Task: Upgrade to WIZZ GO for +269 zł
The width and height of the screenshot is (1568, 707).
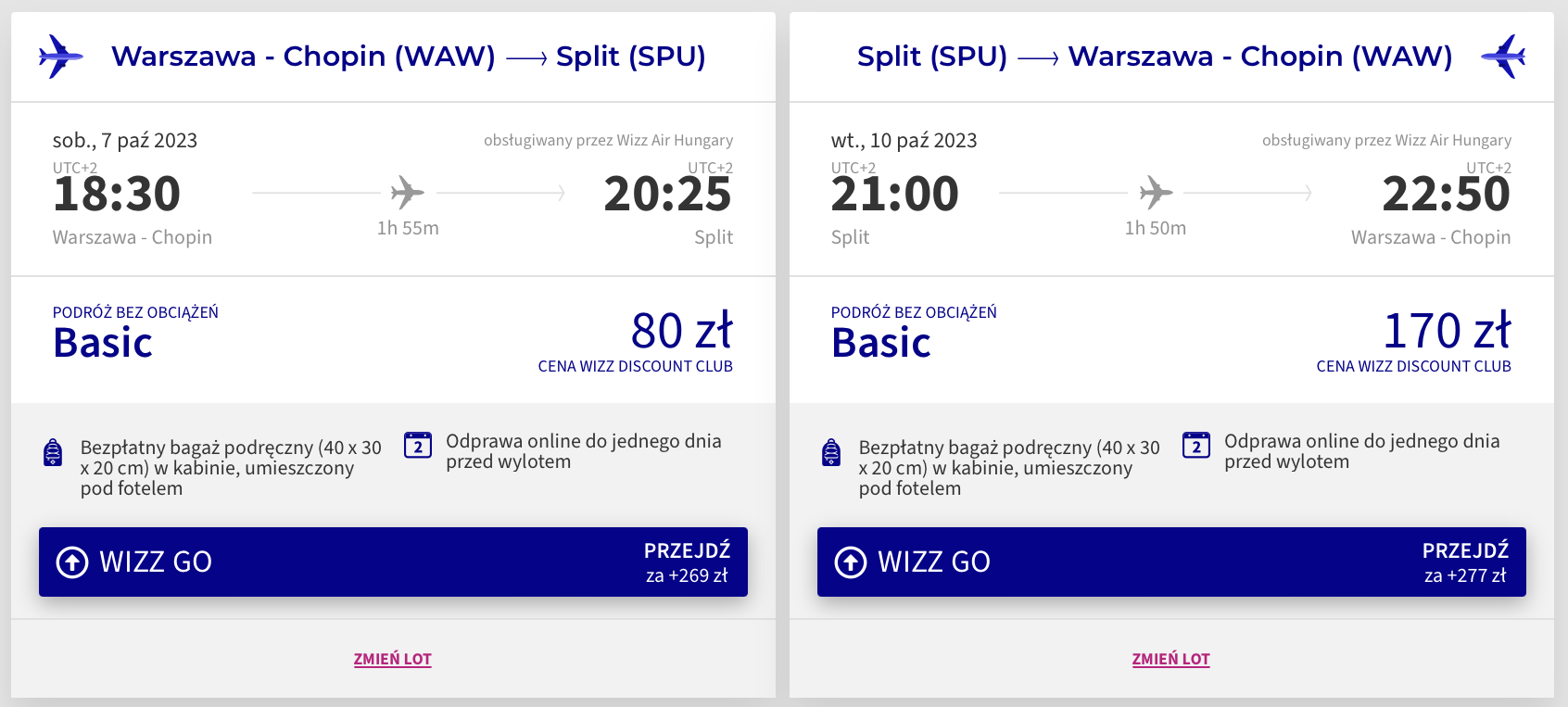Action: [393, 562]
